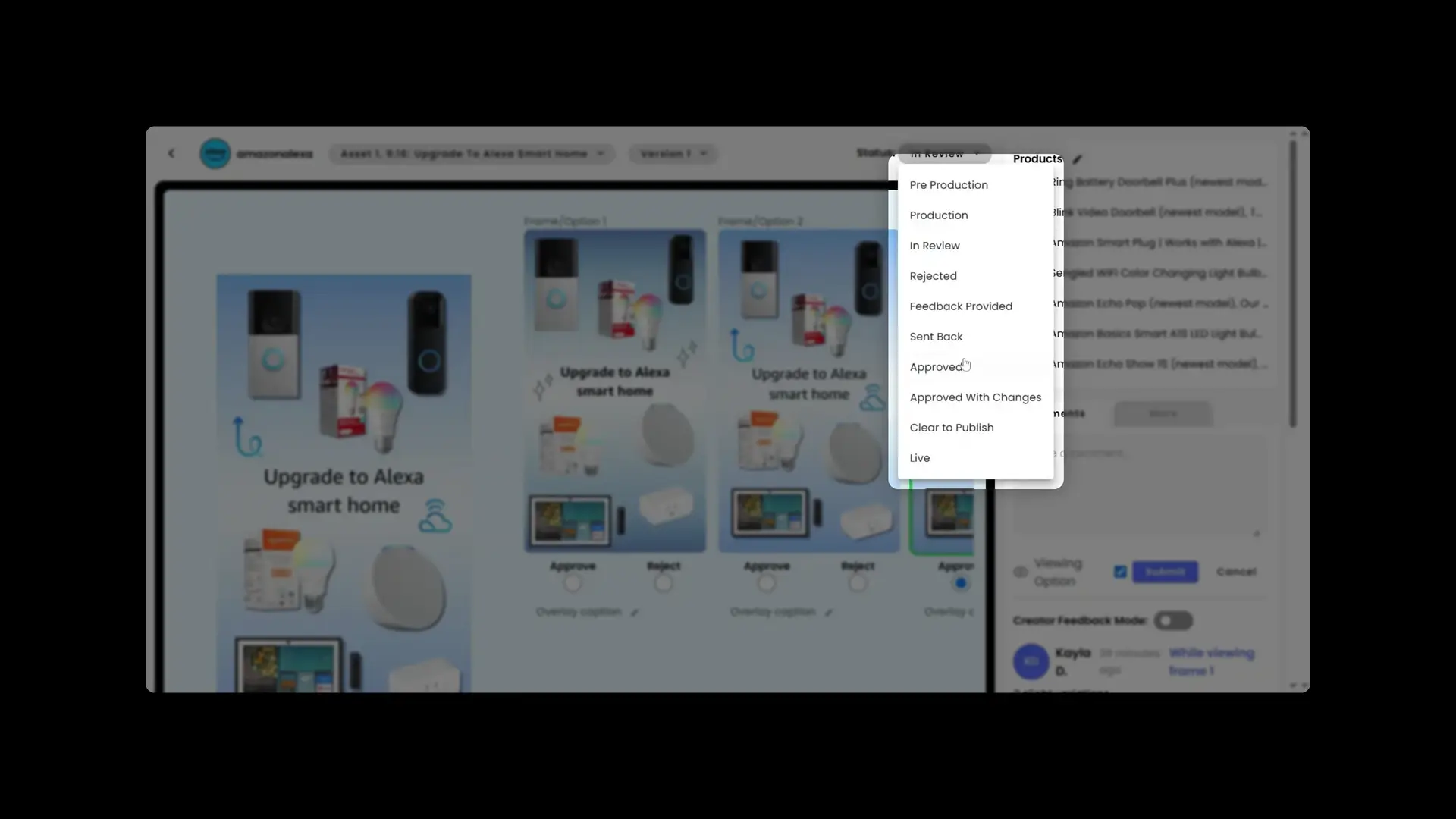Viewport: 1456px width, 819px height.
Task: Click inside the comment input field
Action: 1137,485
